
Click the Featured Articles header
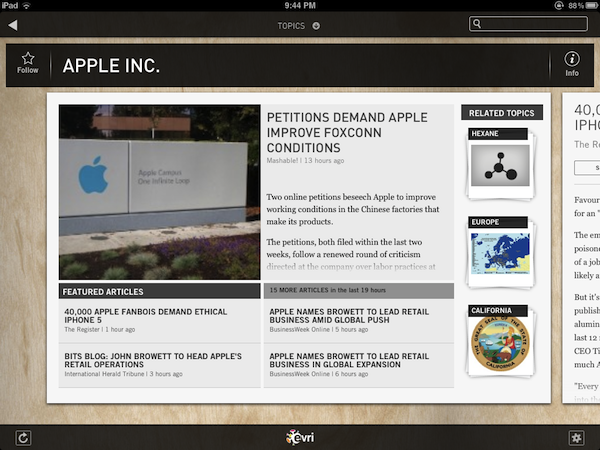click(x=160, y=291)
